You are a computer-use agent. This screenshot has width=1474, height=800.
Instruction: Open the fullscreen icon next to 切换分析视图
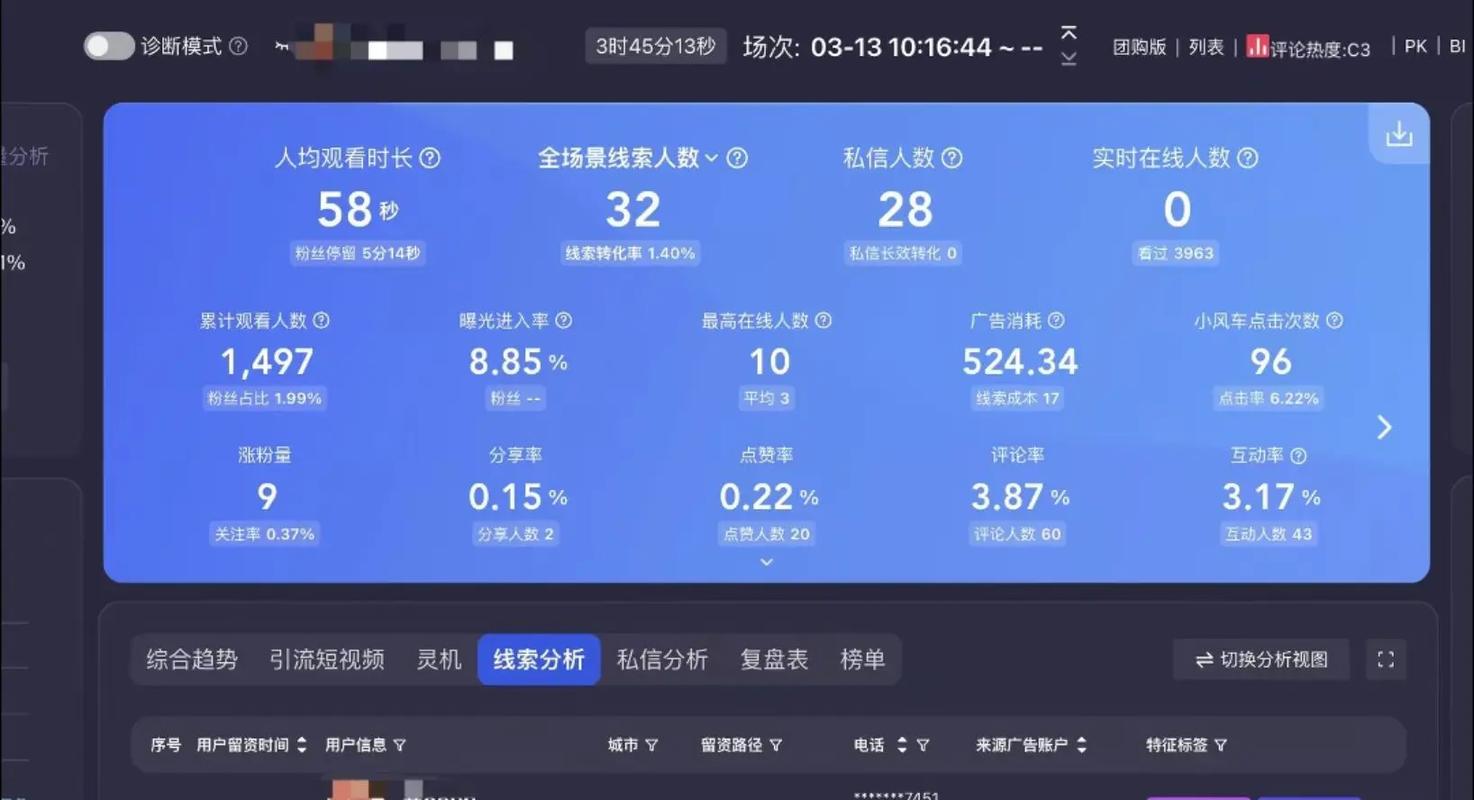[1386, 659]
